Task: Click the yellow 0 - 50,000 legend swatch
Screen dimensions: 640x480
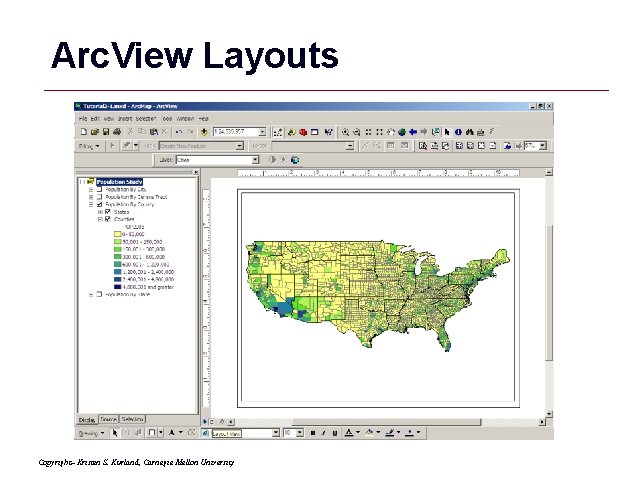Action: [x=118, y=234]
